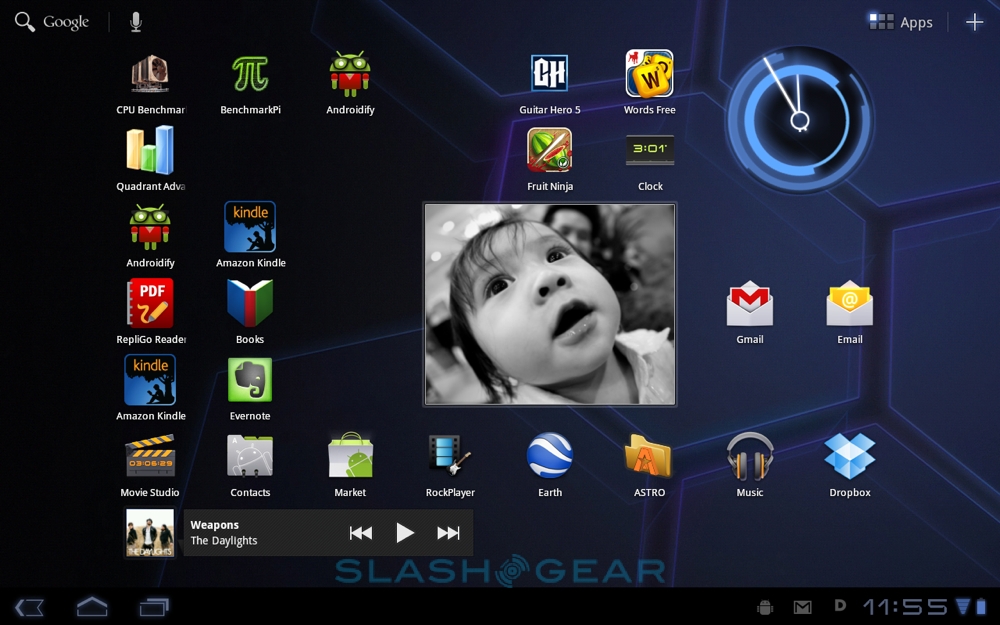
Task: Go to Home screen via system bar
Action: (x=92, y=606)
